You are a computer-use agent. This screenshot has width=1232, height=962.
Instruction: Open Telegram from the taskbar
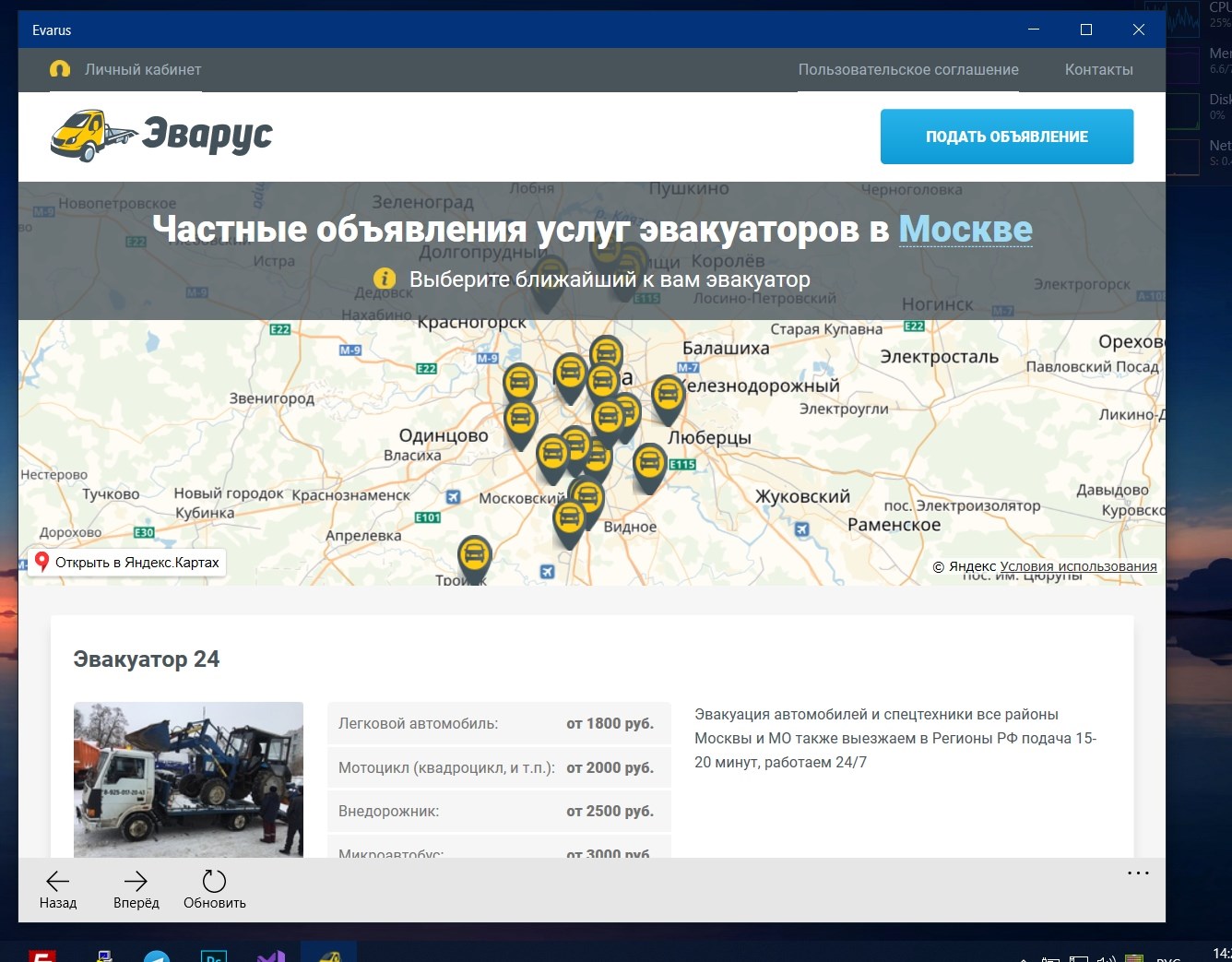pyautogui.click(x=157, y=957)
